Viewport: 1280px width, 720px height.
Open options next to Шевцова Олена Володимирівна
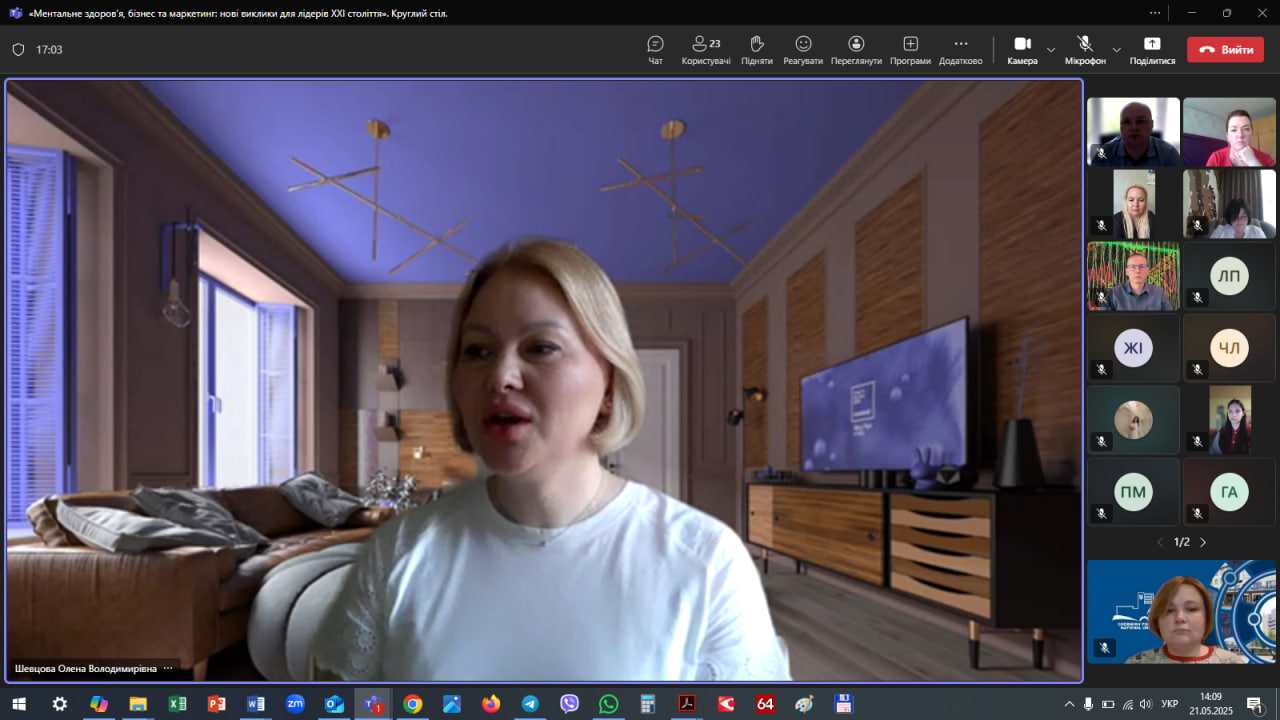168,668
